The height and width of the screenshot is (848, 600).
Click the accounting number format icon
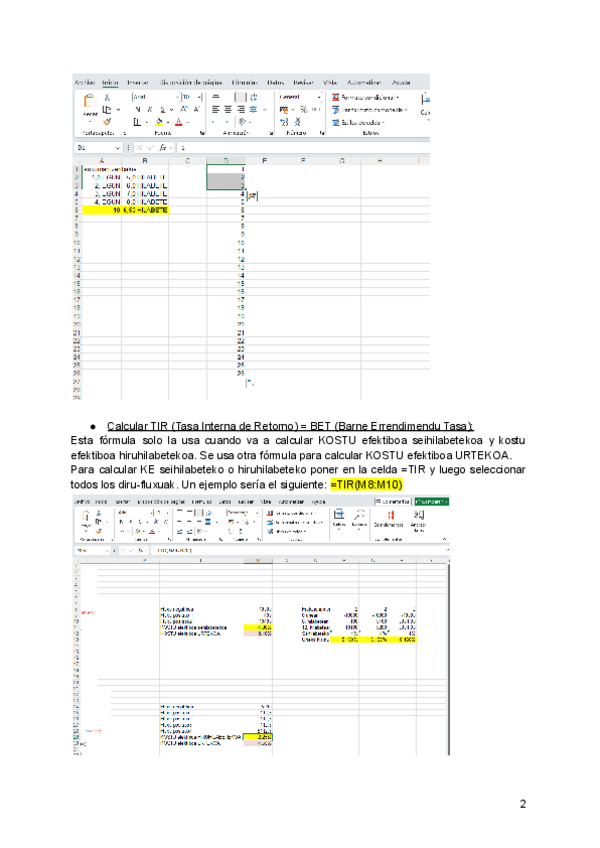284,110
